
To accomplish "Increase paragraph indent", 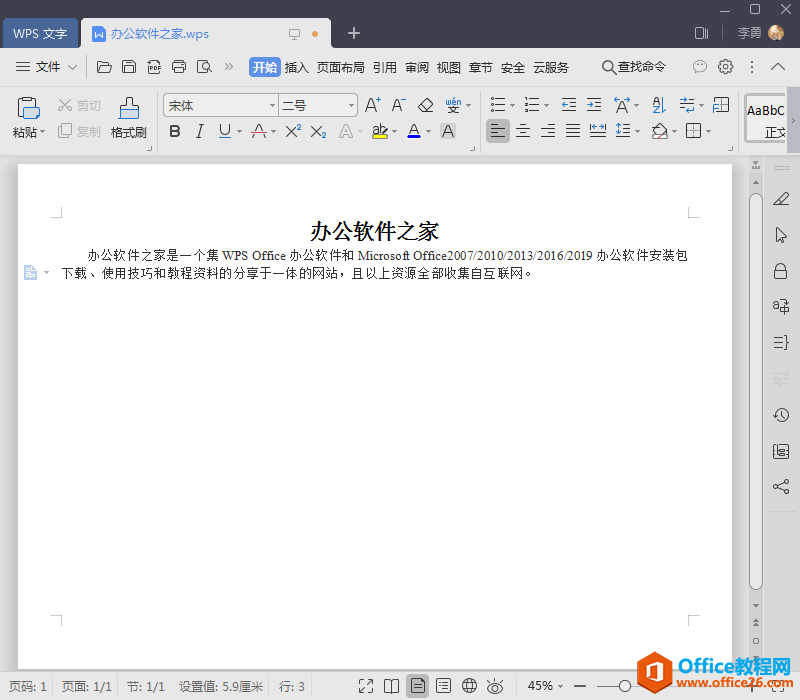I will (593, 105).
